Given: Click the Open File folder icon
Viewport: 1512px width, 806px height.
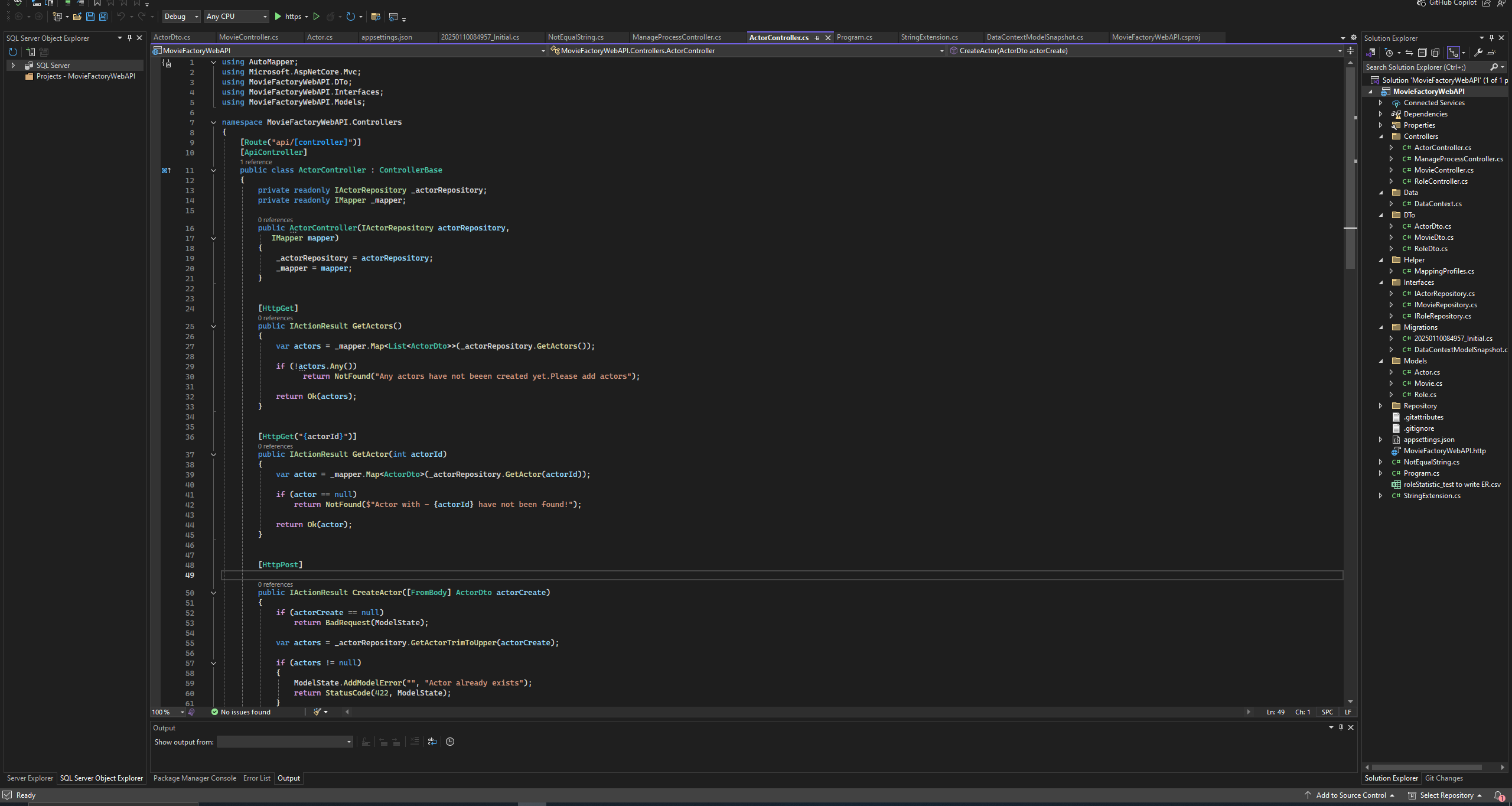Looking at the screenshot, I should point(77,17).
